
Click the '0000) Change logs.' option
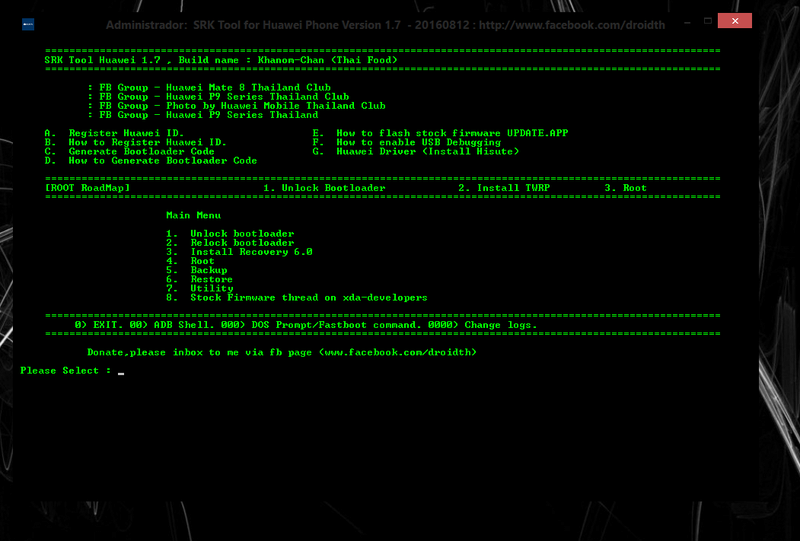click(x=482, y=325)
